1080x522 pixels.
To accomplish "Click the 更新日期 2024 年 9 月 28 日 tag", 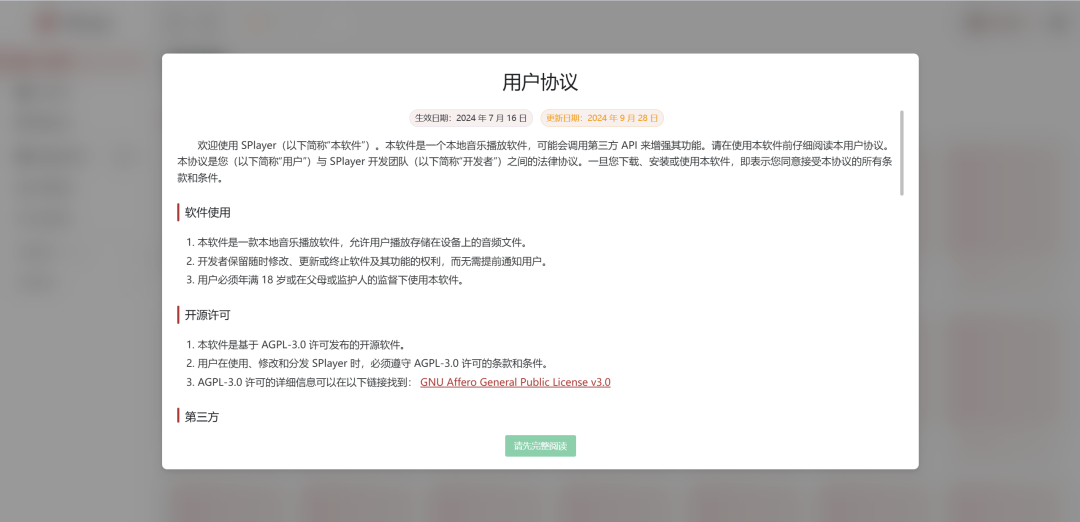I will (x=602, y=118).
